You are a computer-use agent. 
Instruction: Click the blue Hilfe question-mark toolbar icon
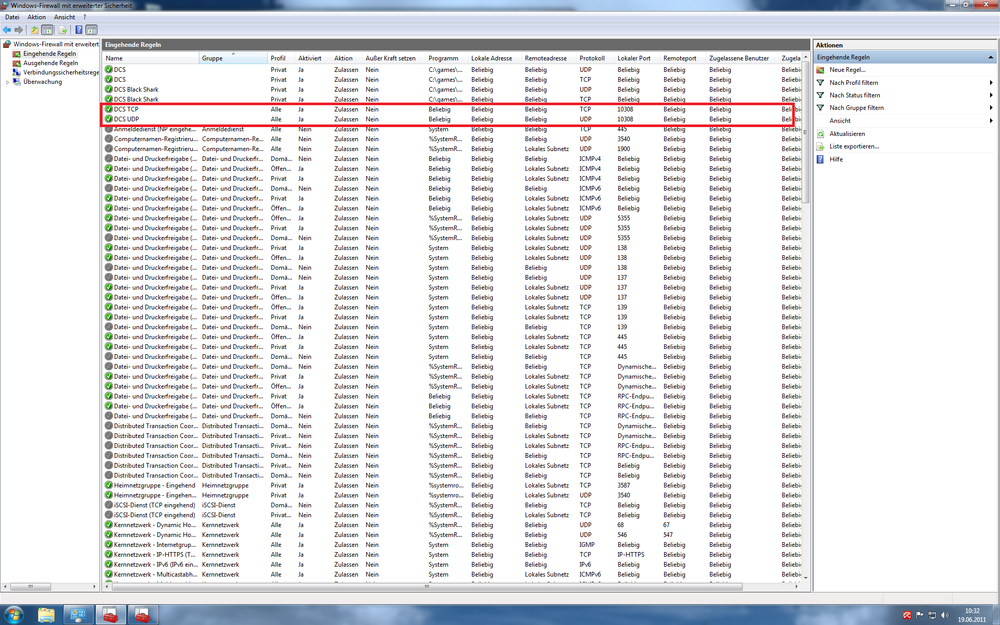coord(78,29)
